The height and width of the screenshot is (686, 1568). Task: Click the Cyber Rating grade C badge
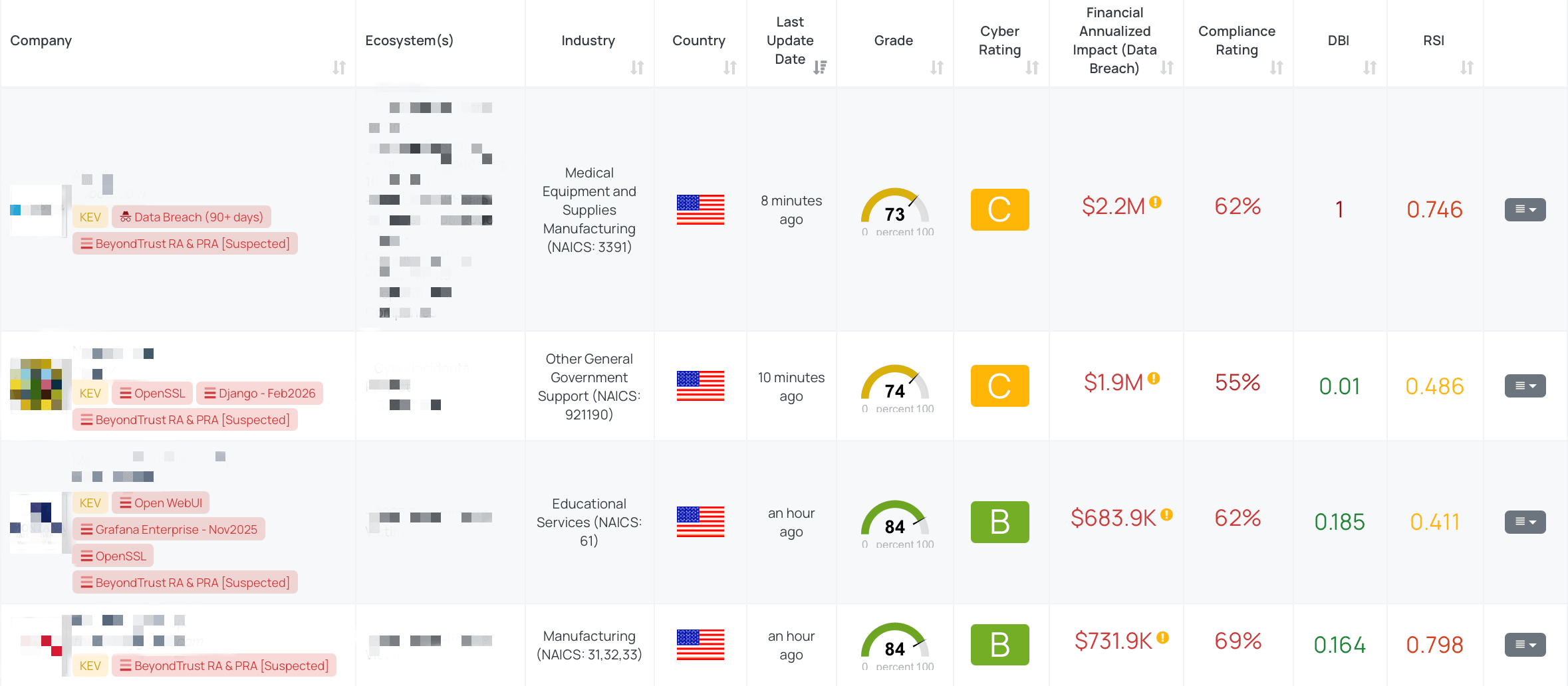point(1000,210)
